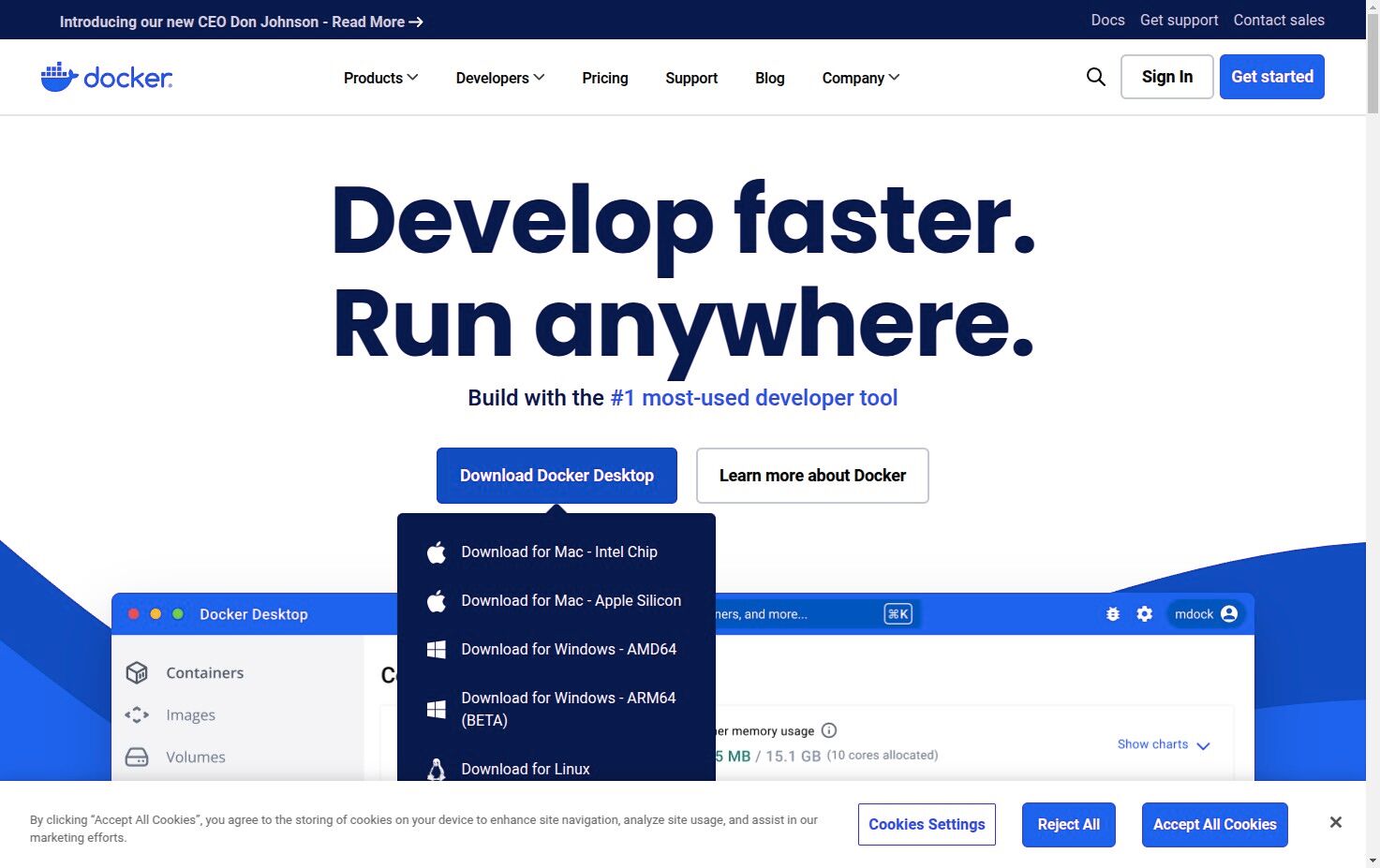Open the Pricing menu item
This screenshot has width=1380, height=868.
click(x=604, y=78)
